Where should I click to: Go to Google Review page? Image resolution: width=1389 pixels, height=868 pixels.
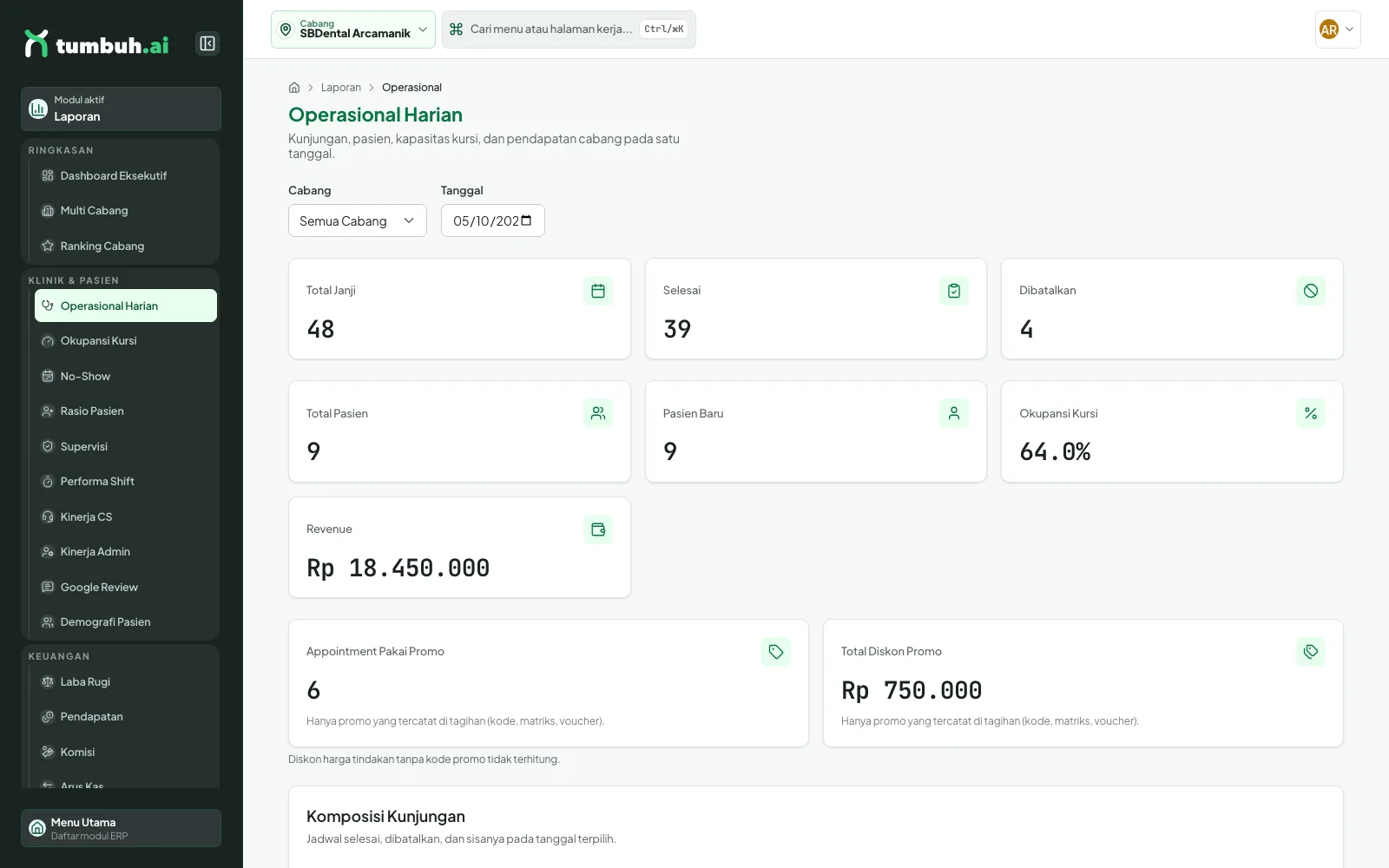tap(126, 587)
